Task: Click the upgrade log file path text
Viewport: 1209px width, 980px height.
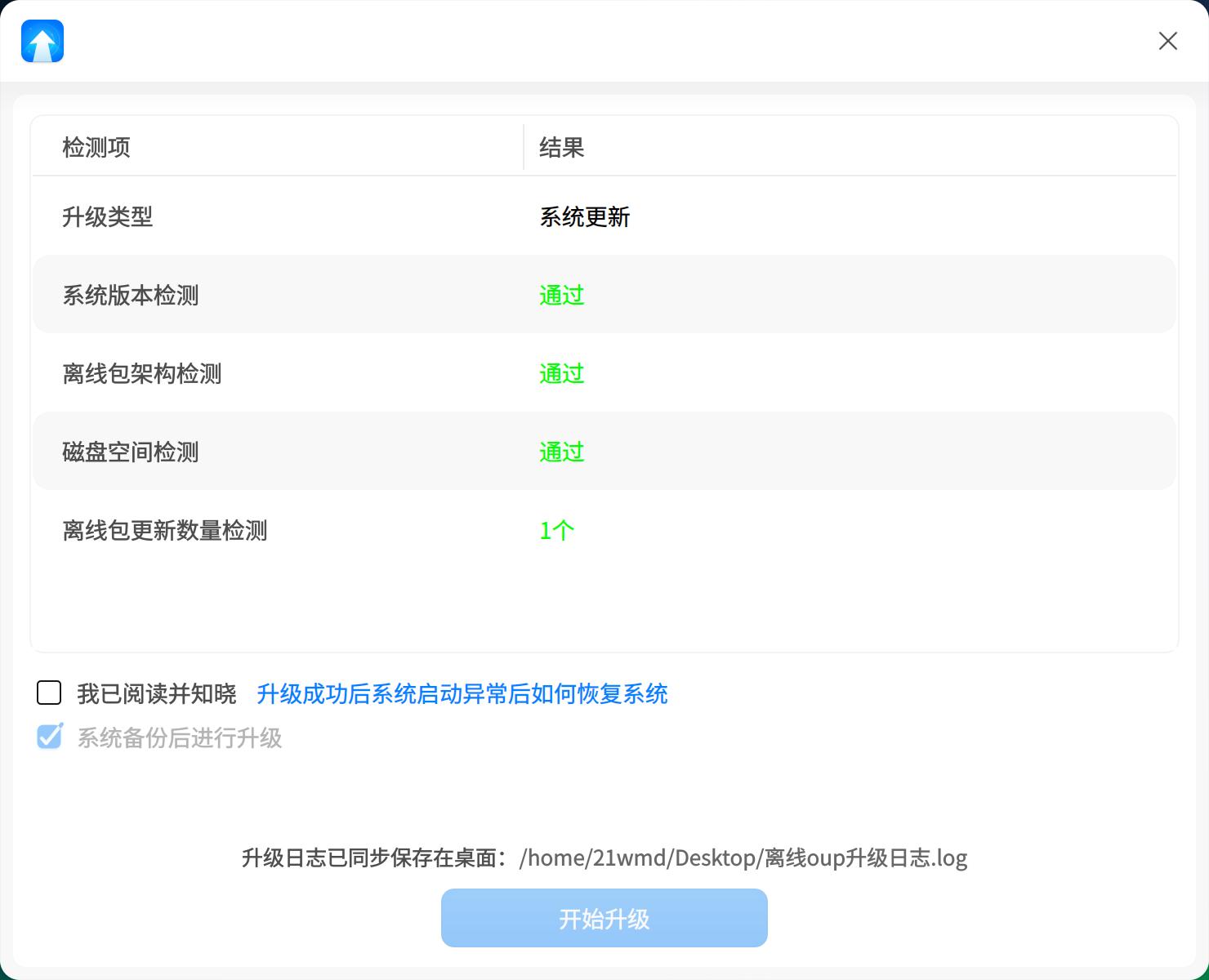Action: pyautogui.click(x=743, y=858)
